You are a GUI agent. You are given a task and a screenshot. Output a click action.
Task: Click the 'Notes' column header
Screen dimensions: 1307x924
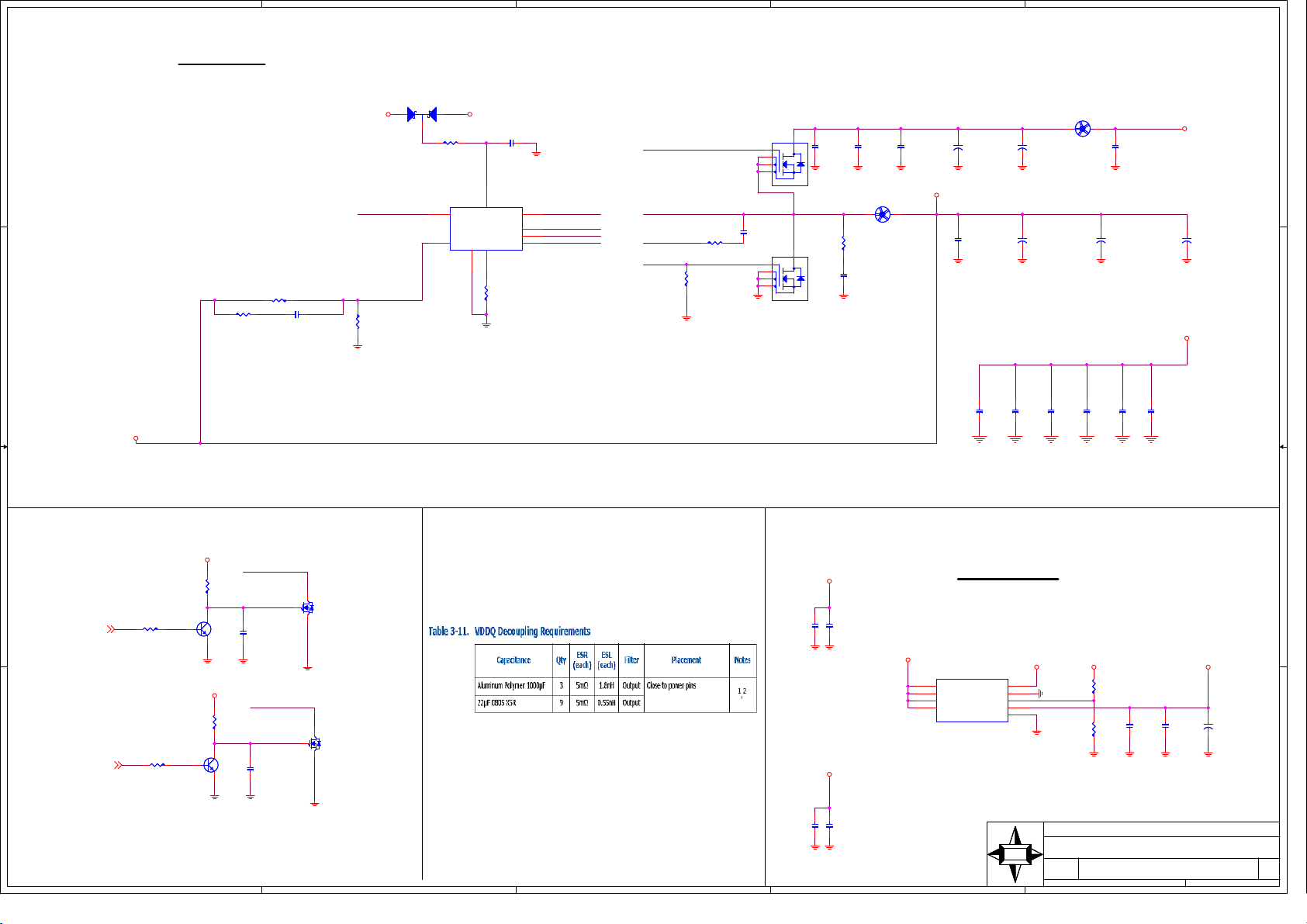pyautogui.click(x=742, y=660)
